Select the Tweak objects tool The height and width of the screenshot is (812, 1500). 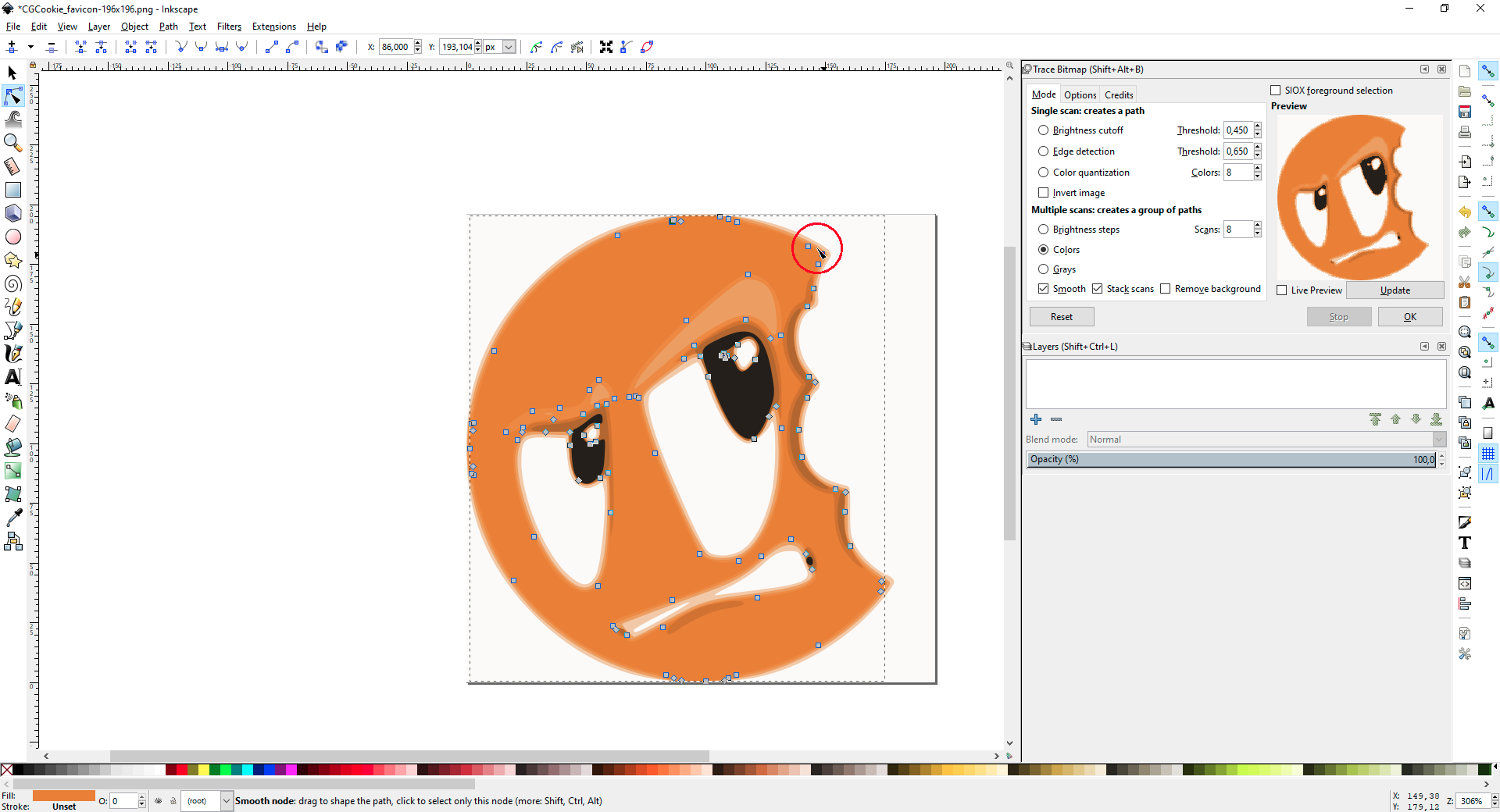(12, 119)
